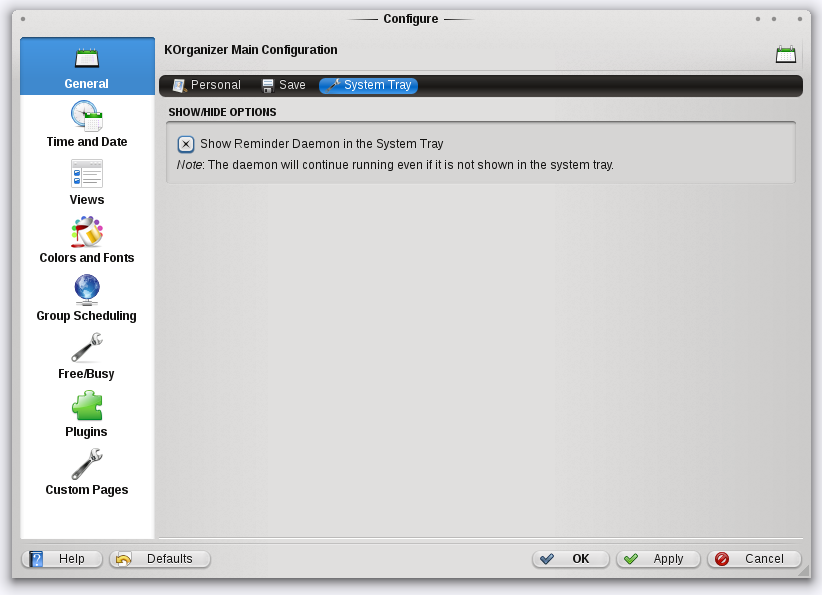Confirm with the OK button
The width and height of the screenshot is (822, 595).
click(571, 559)
